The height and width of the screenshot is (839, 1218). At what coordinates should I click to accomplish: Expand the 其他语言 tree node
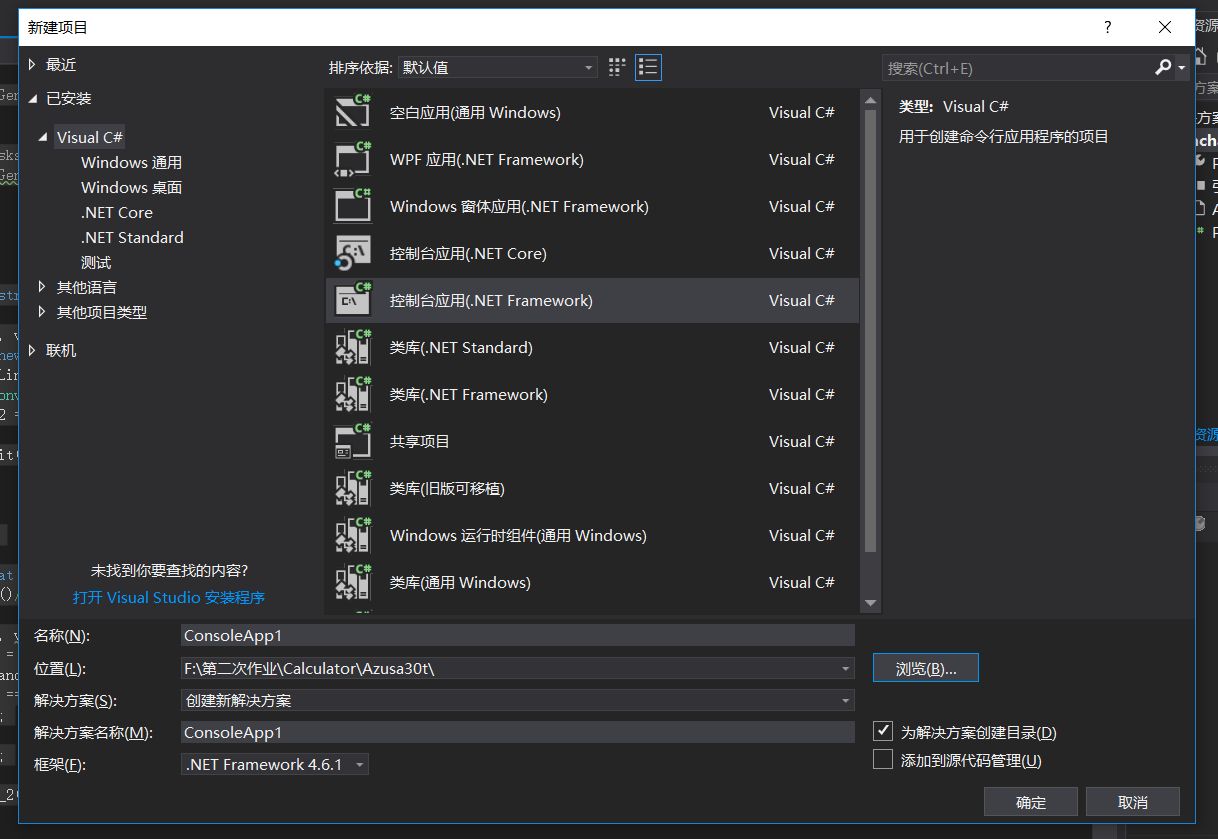point(43,286)
